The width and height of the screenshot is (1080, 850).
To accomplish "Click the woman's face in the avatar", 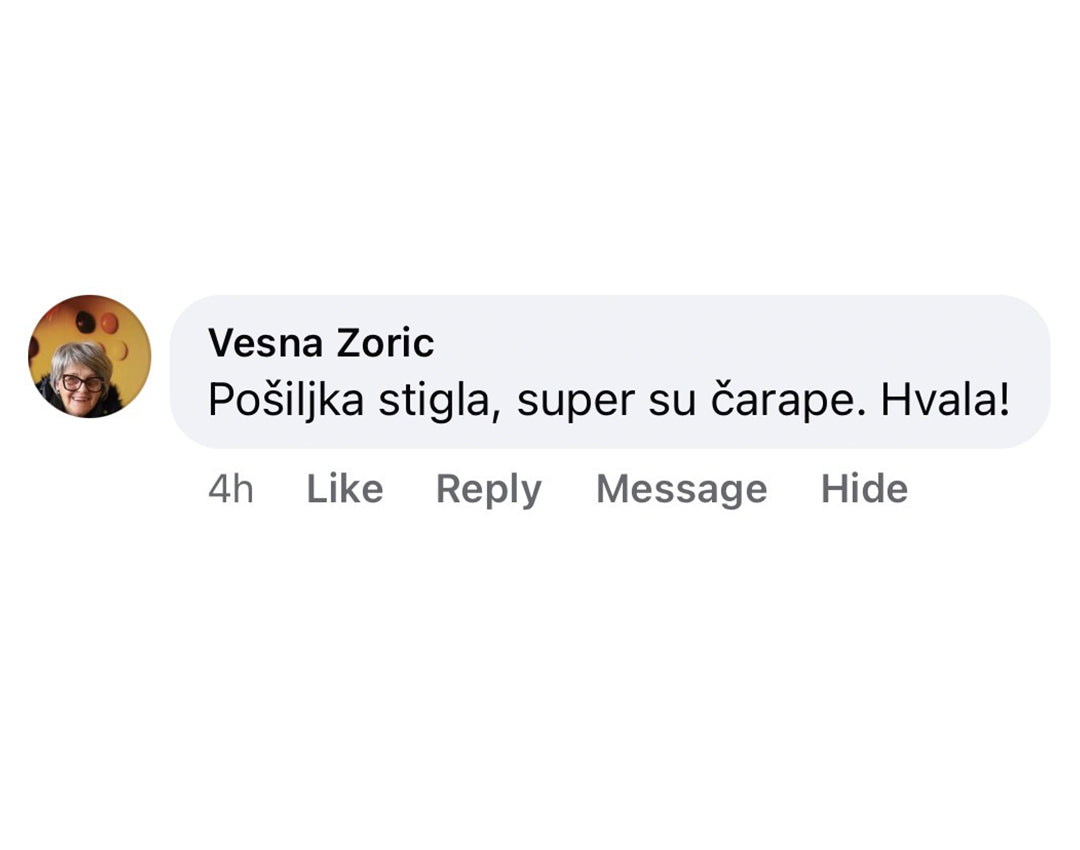I will coord(82,377).
